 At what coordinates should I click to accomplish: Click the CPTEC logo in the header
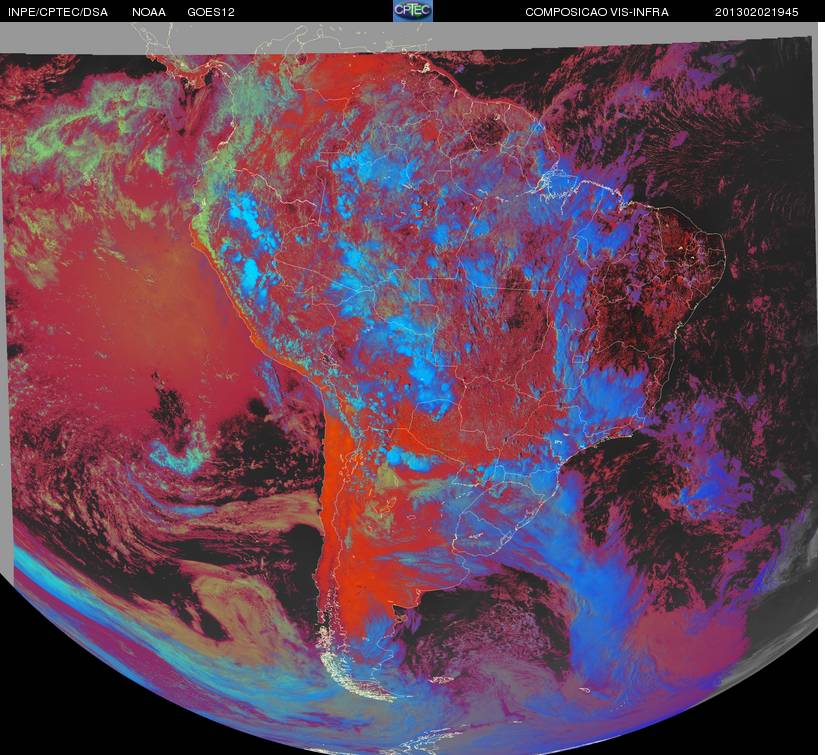tap(413, 11)
